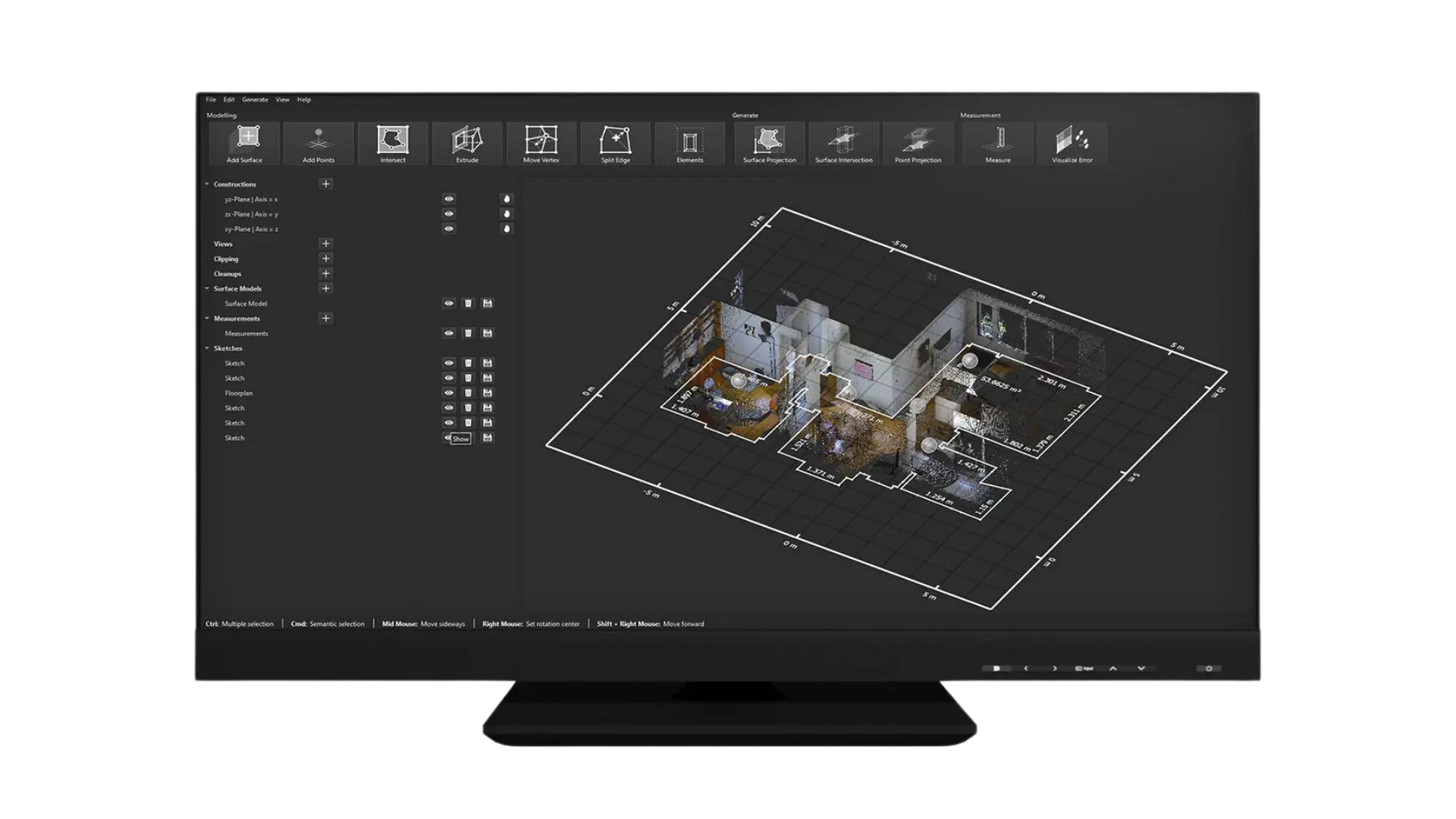The image size is (1456, 819).
Task: Save the Floorplan sketch
Action: (x=488, y=393)
